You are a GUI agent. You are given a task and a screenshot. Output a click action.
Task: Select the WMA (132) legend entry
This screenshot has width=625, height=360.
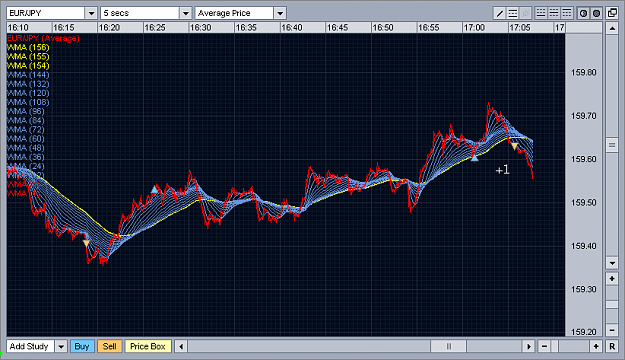point(28,84)
